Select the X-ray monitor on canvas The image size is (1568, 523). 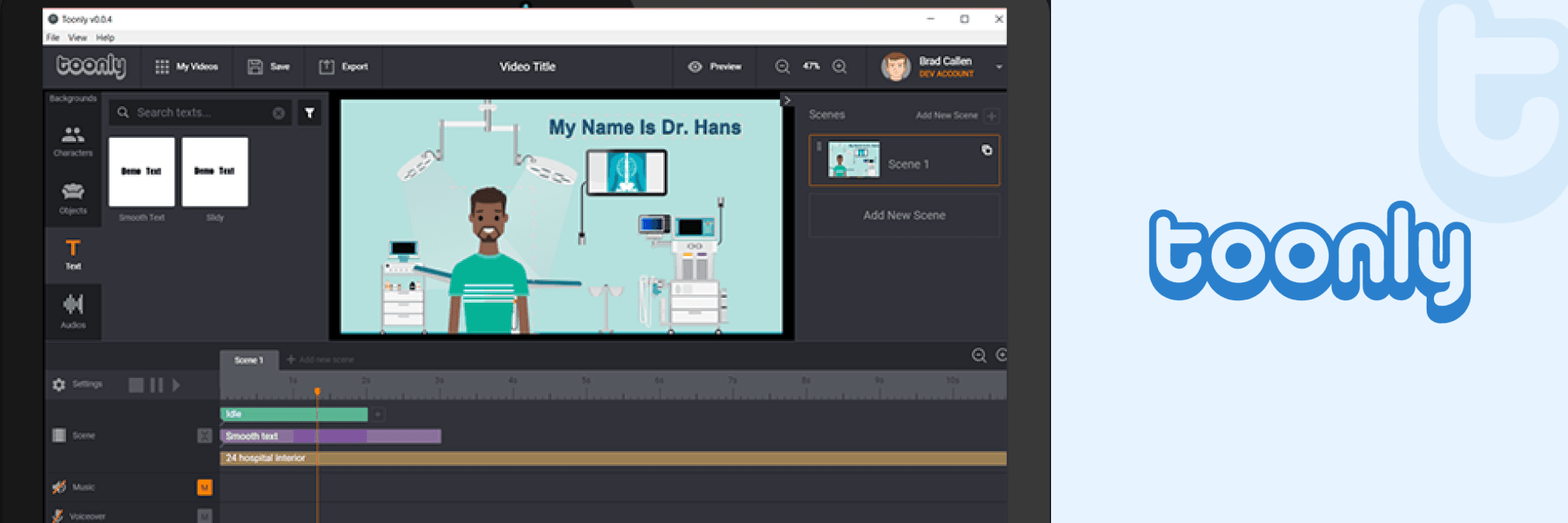point(626,172)
